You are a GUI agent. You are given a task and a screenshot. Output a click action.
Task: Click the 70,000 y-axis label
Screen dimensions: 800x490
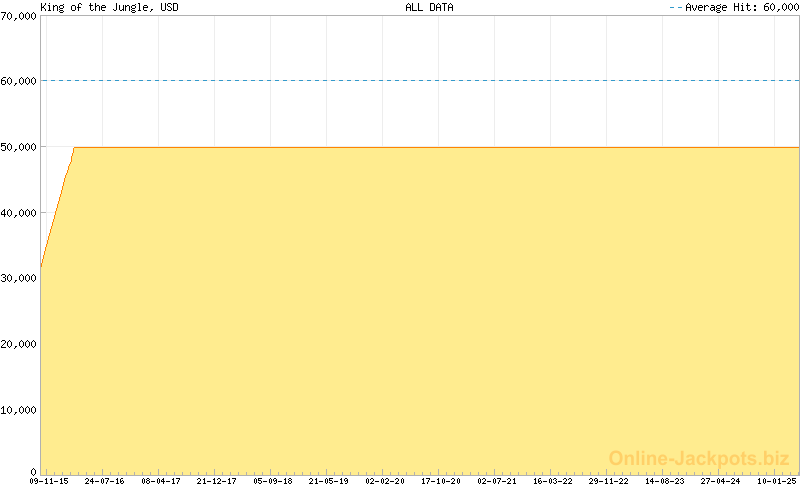[x=18, y=15]
